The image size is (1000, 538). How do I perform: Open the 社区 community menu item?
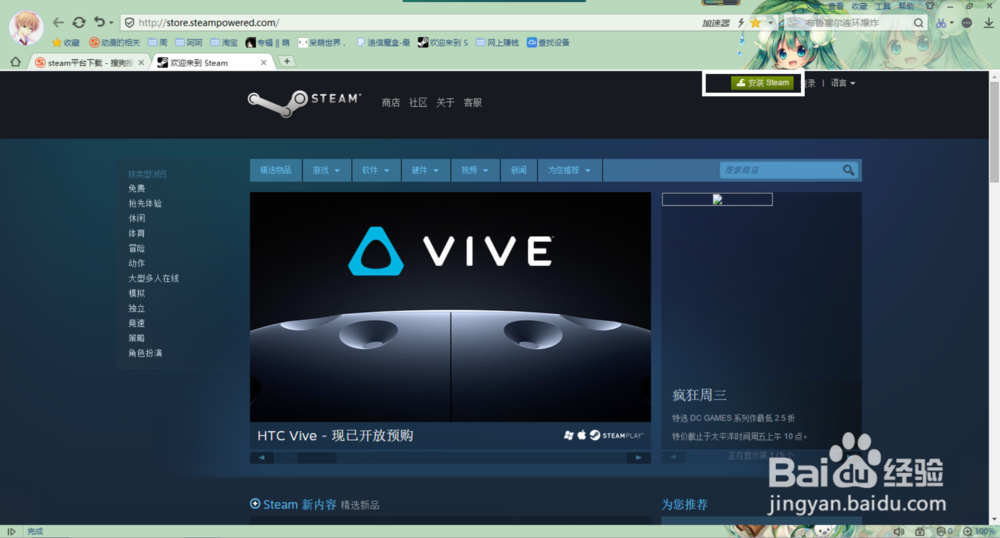418,103
